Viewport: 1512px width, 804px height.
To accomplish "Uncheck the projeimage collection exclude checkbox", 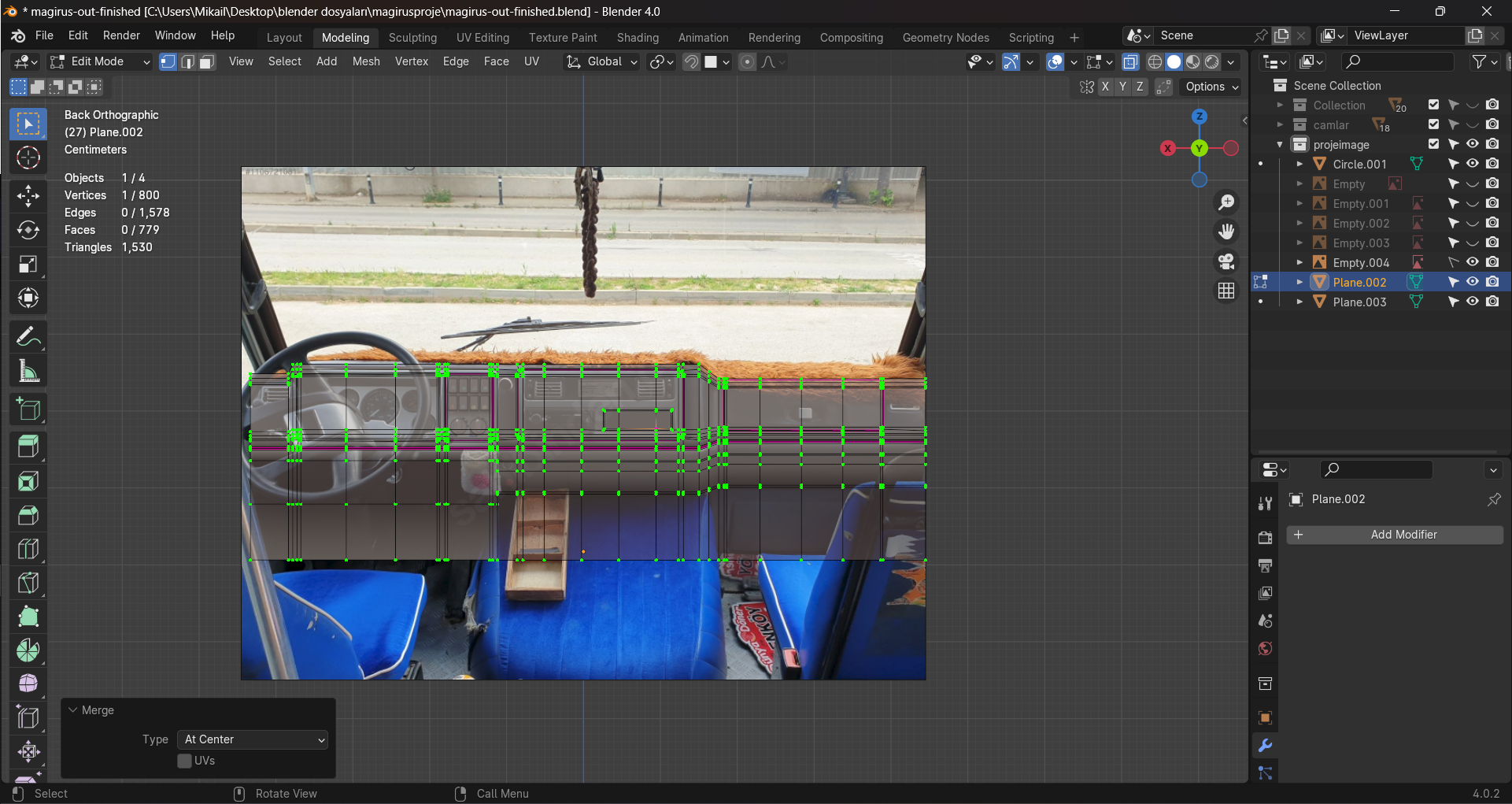I will (1433, 144).
